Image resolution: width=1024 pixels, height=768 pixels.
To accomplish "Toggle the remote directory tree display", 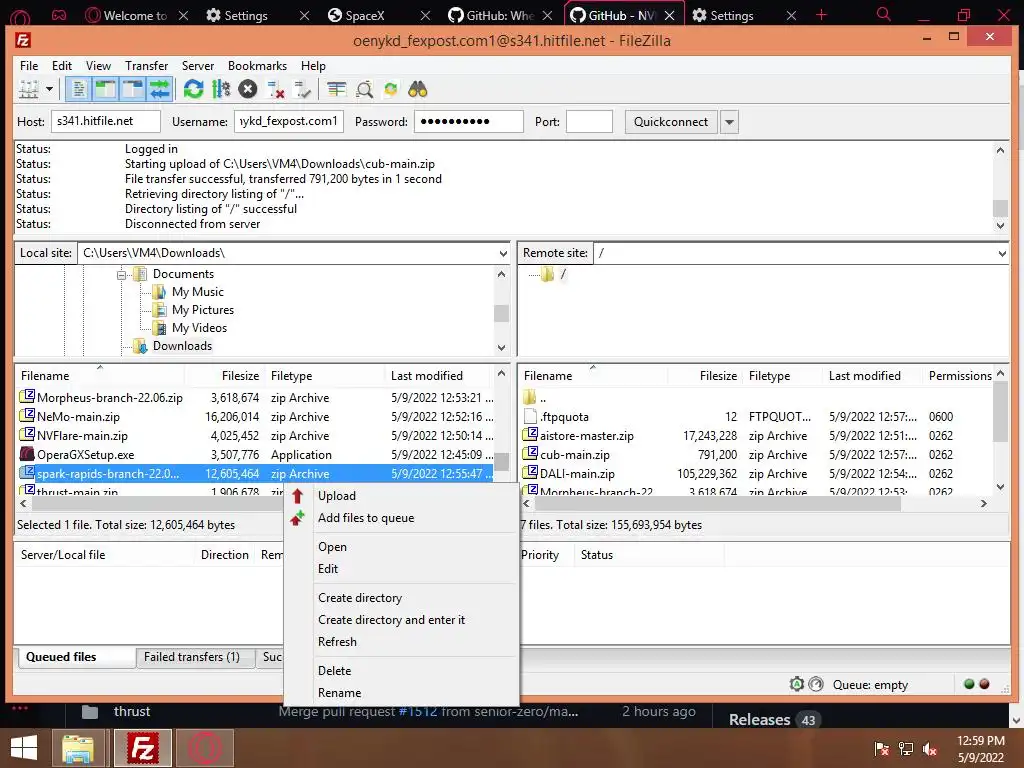I will (132, 89).
